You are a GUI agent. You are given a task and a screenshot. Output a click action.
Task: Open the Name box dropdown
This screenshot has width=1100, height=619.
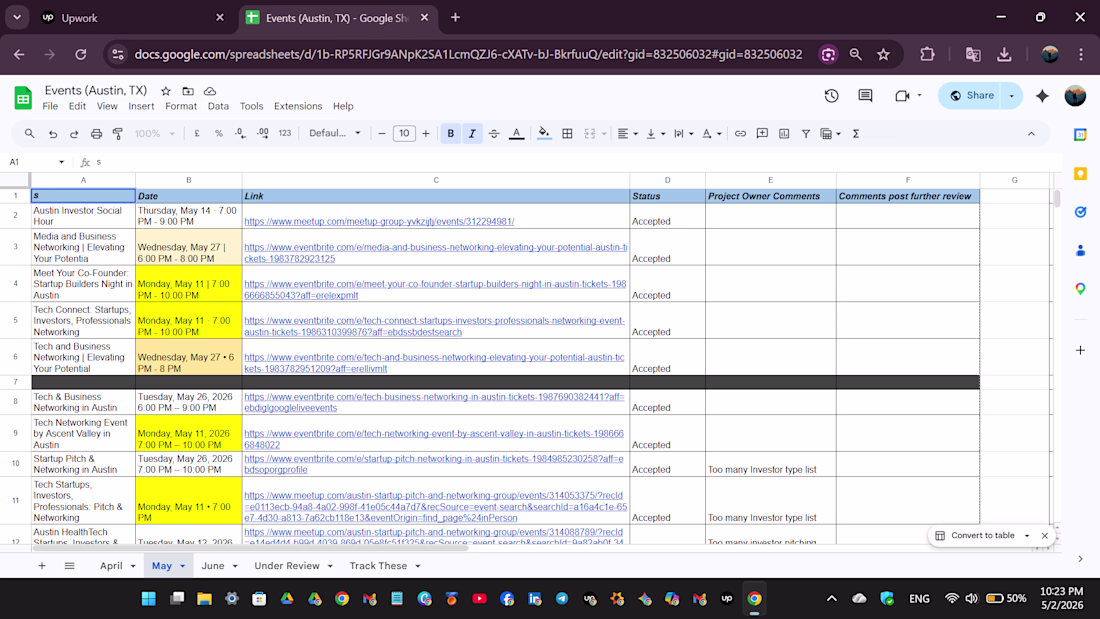pos(61,162)
